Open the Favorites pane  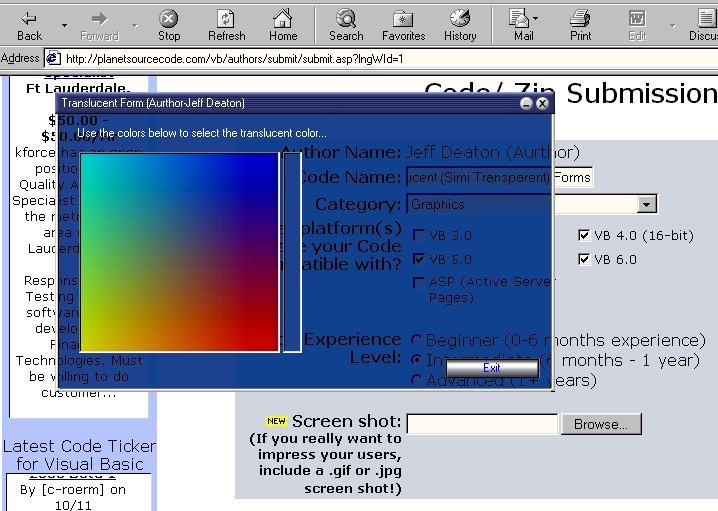403,26
